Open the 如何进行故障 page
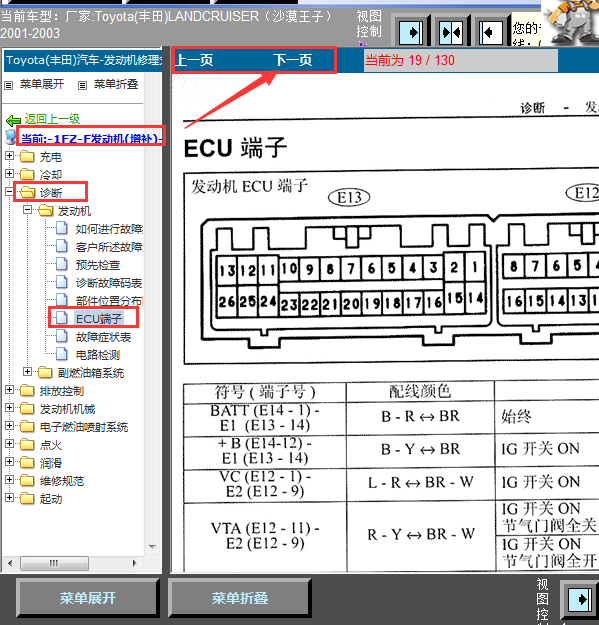This screenshot has width=599, height=625. (x=109, y=229)
